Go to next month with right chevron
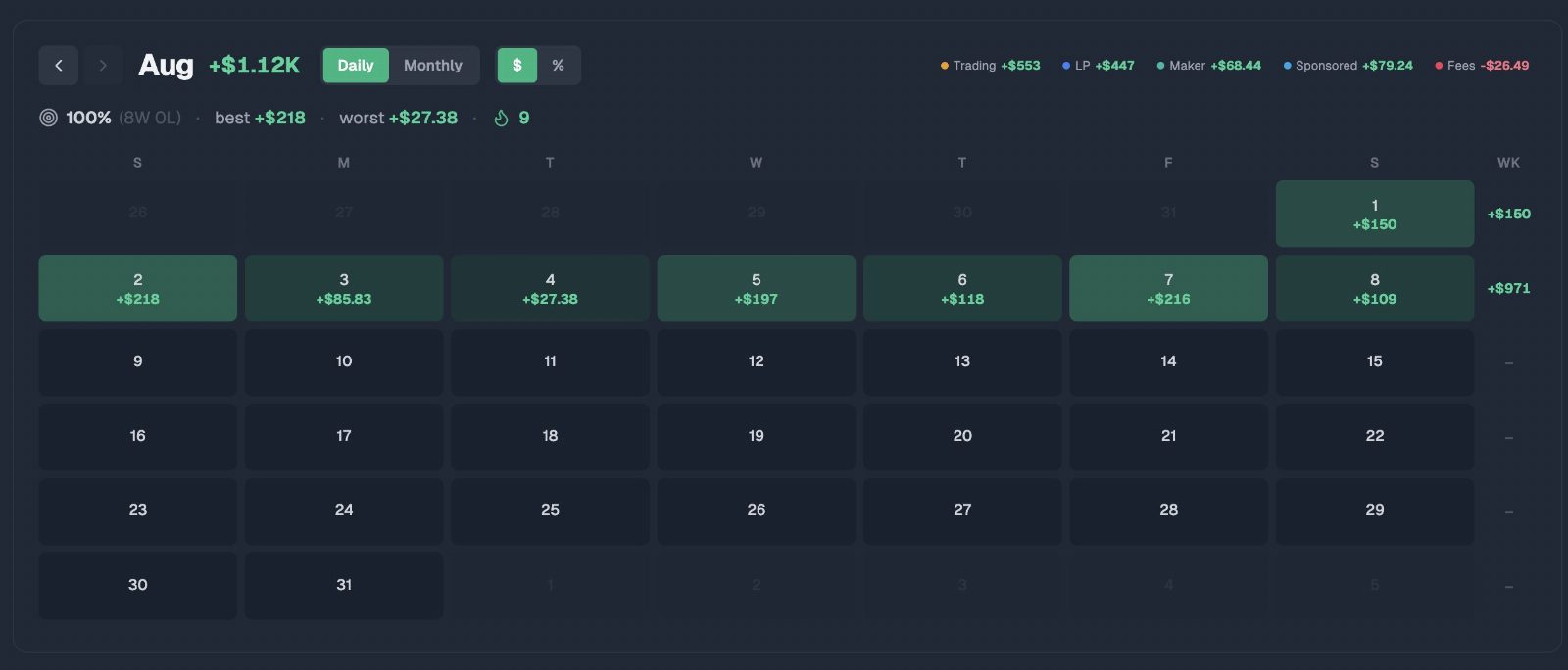 [103, 66]
